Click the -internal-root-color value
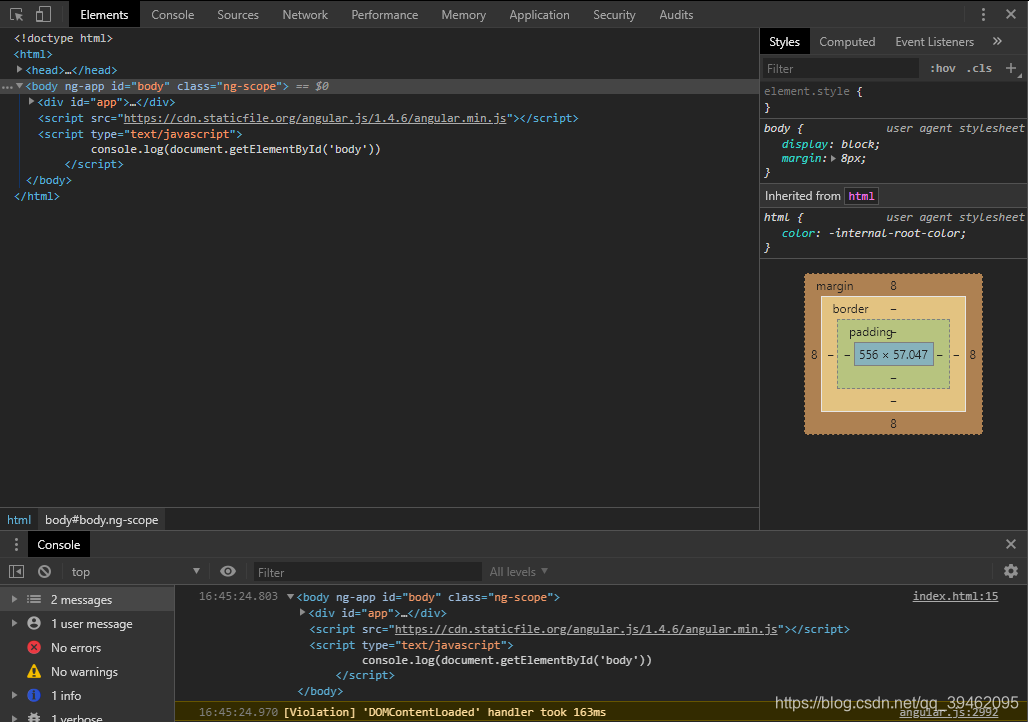This screenshot has height=722, width=1029. pos(896,233)
